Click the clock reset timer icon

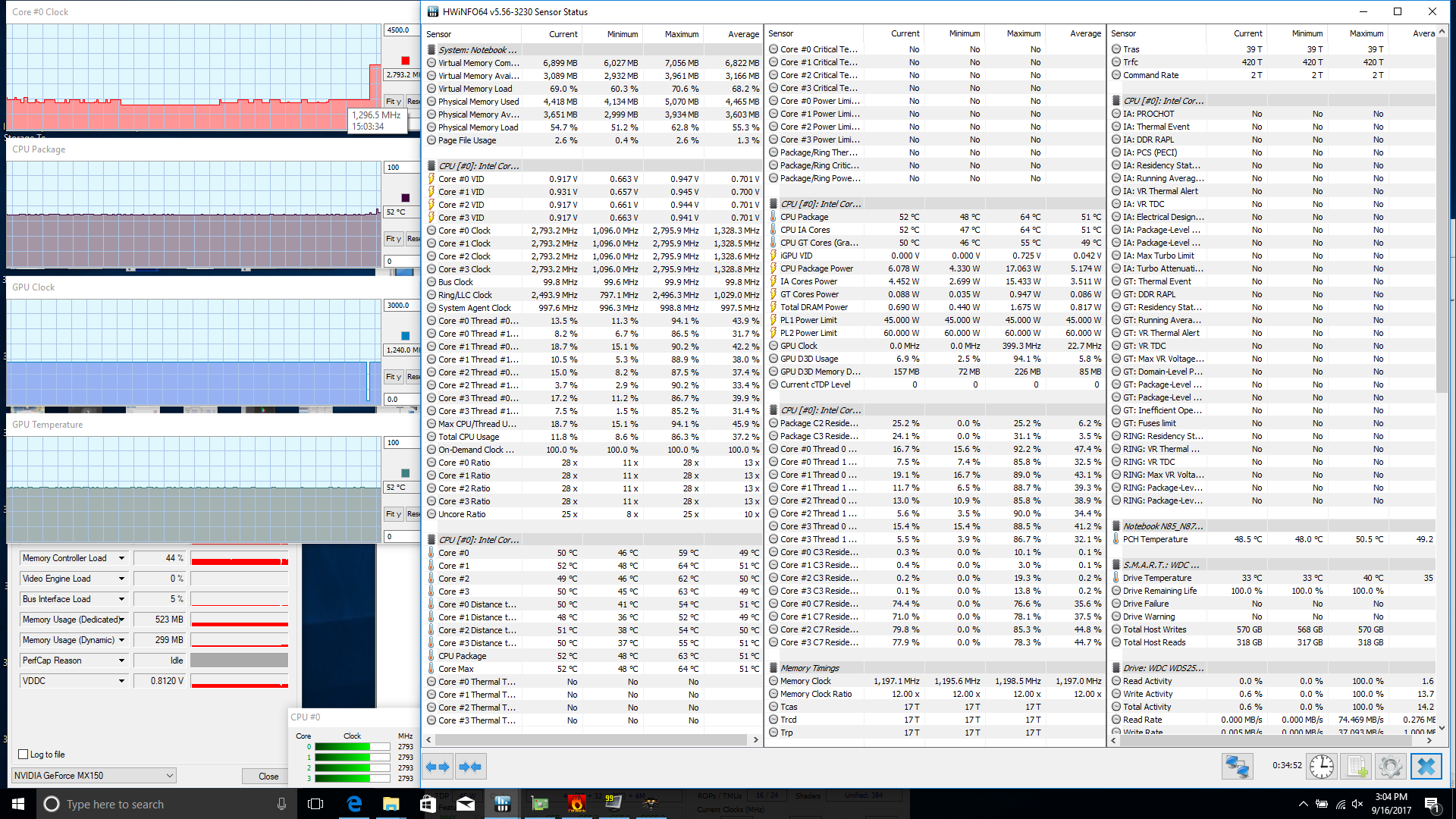coord(1322,767)
